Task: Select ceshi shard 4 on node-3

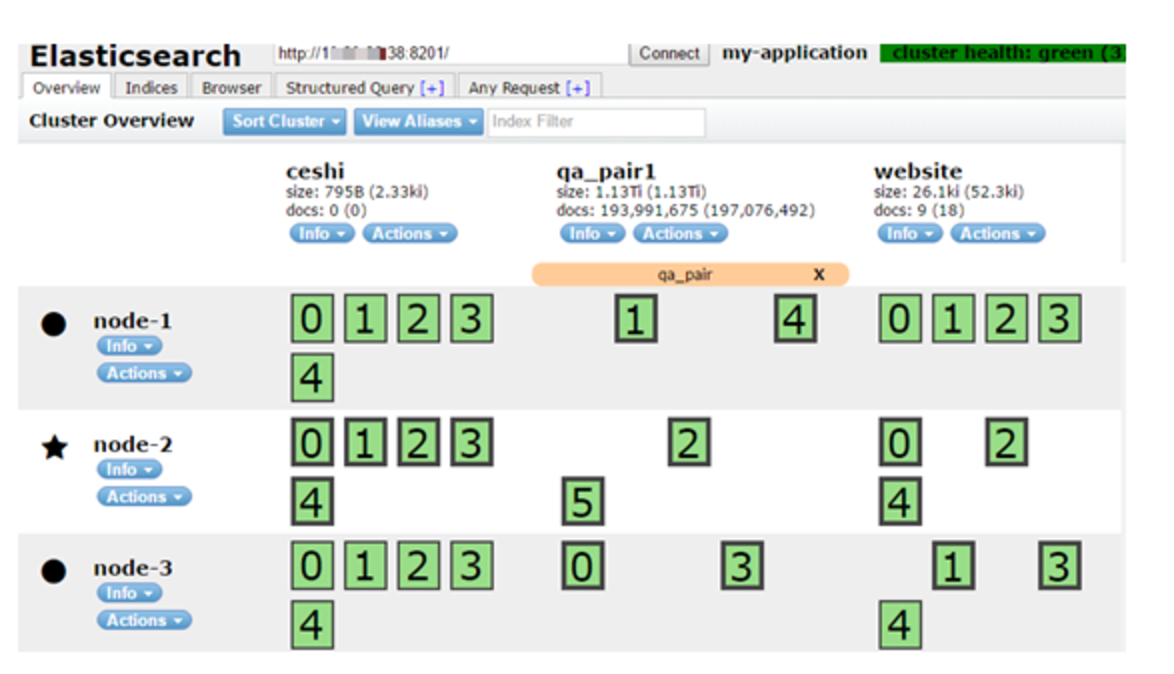Action: 312,625
